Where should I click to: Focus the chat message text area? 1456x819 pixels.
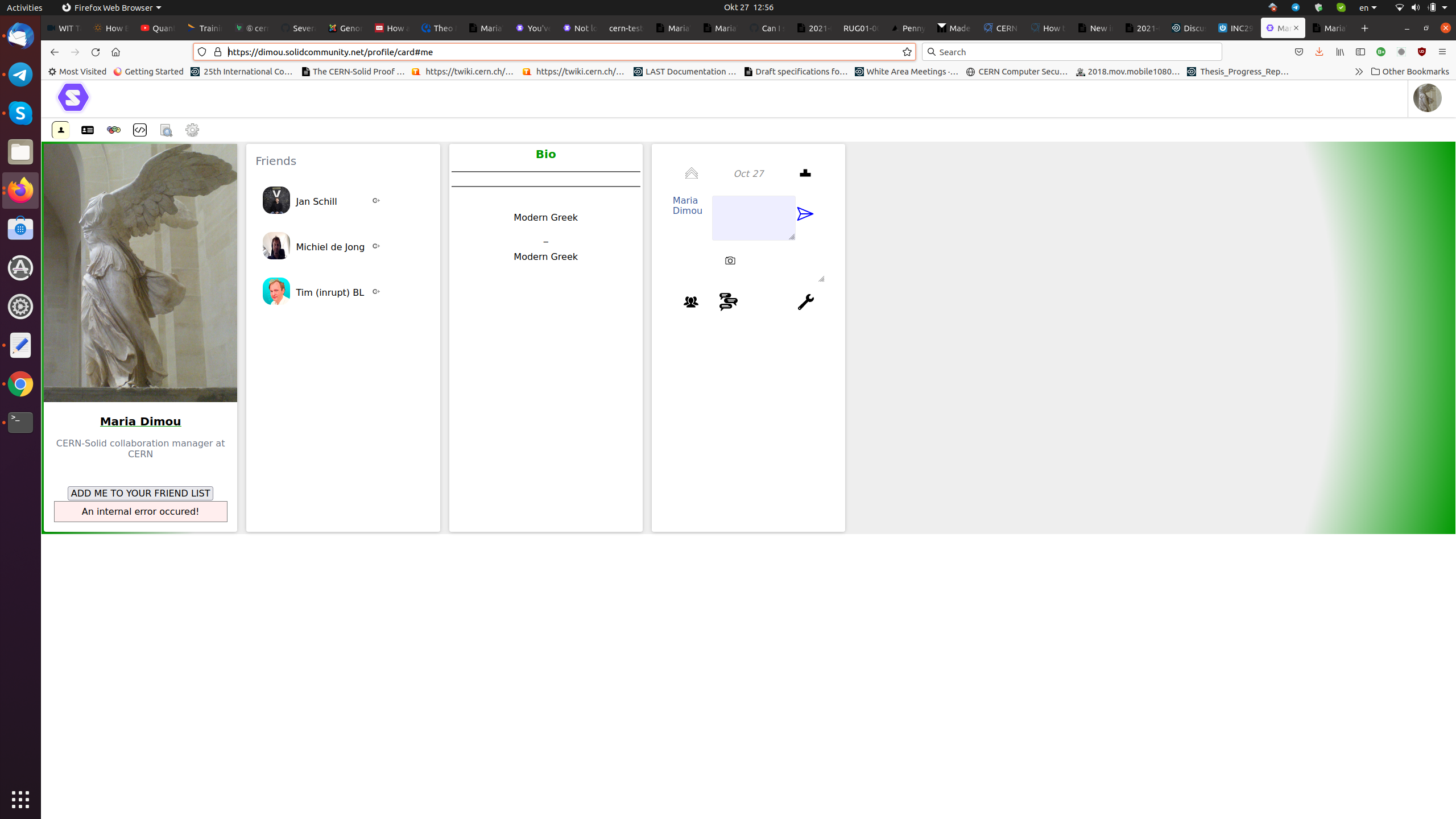(754, 218)
